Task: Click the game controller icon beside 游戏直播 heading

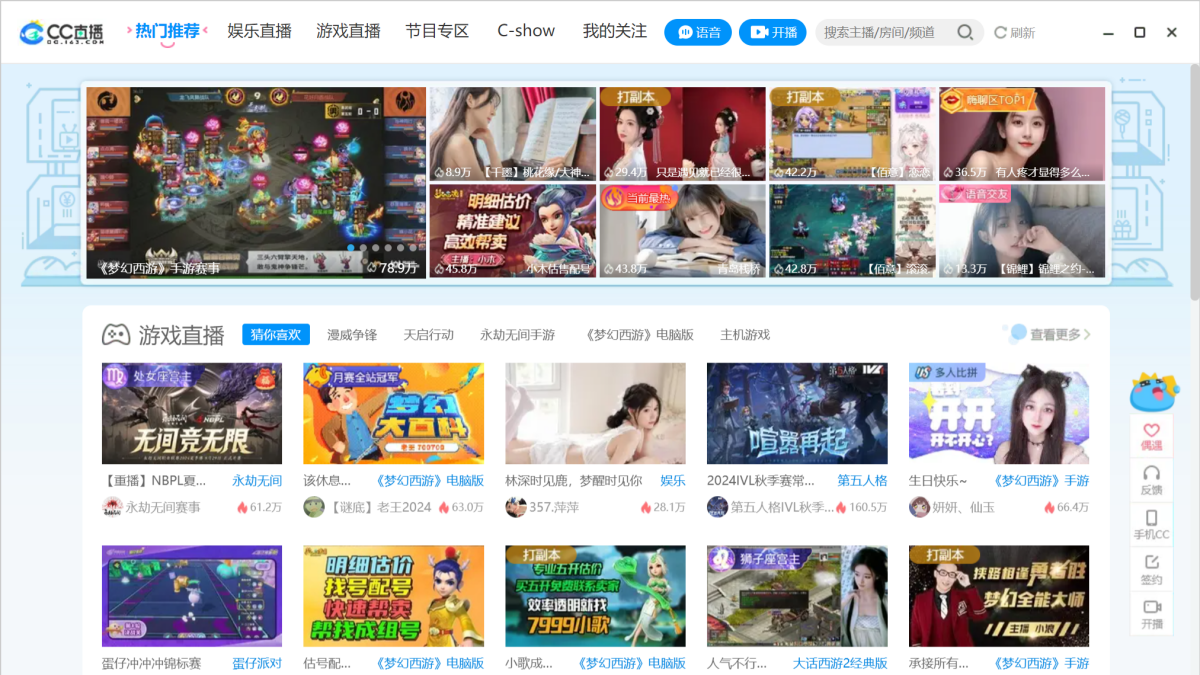Action: [116, 334]
